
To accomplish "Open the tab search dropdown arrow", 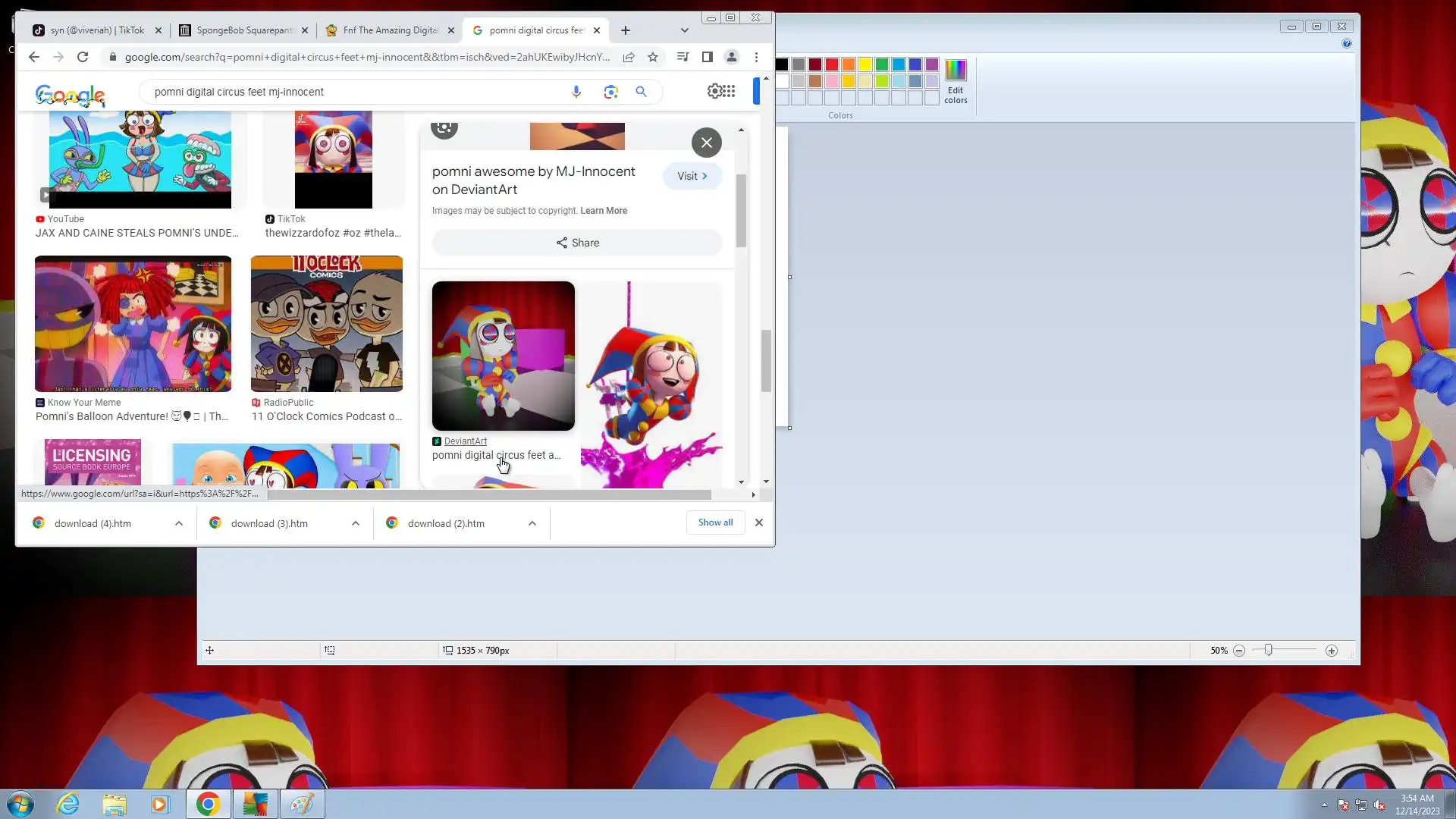I will [684, 30].
